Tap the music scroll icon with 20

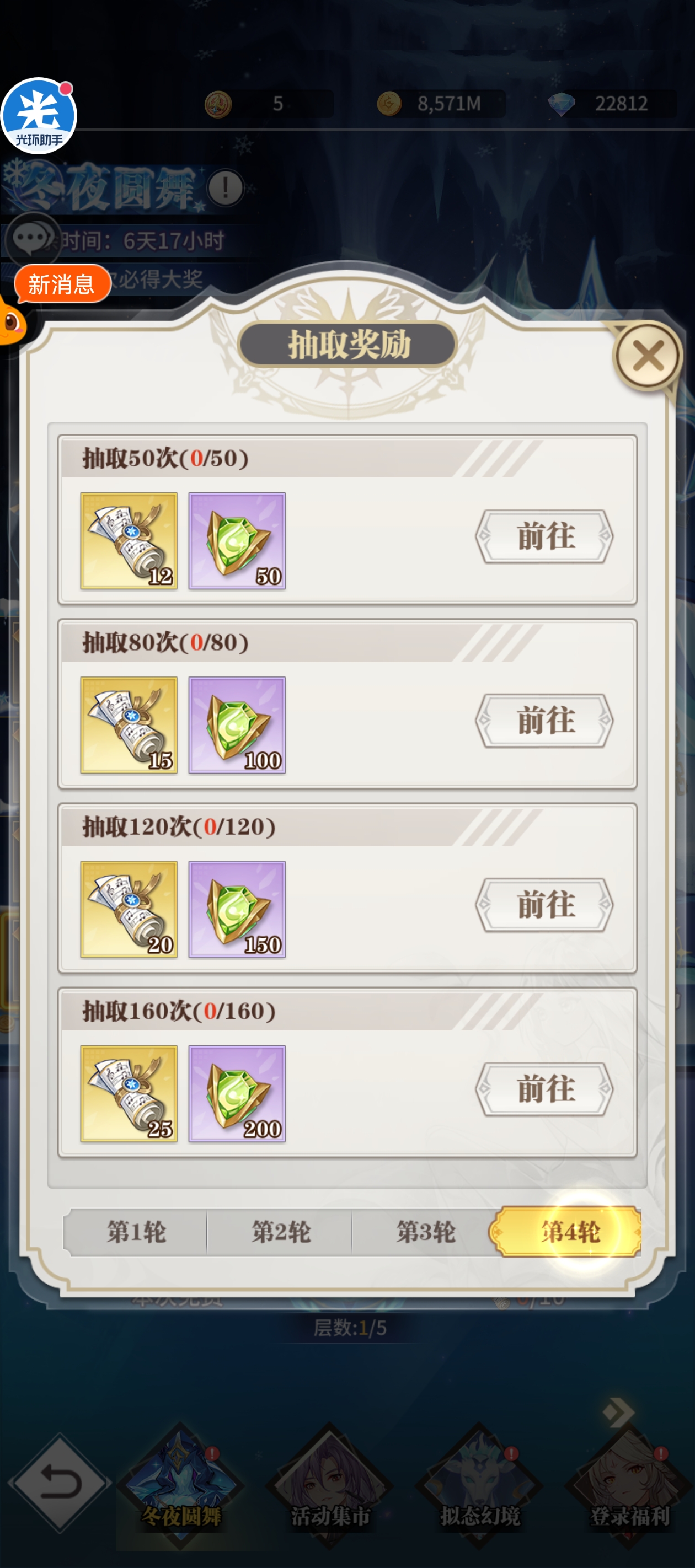pos(129,909)
